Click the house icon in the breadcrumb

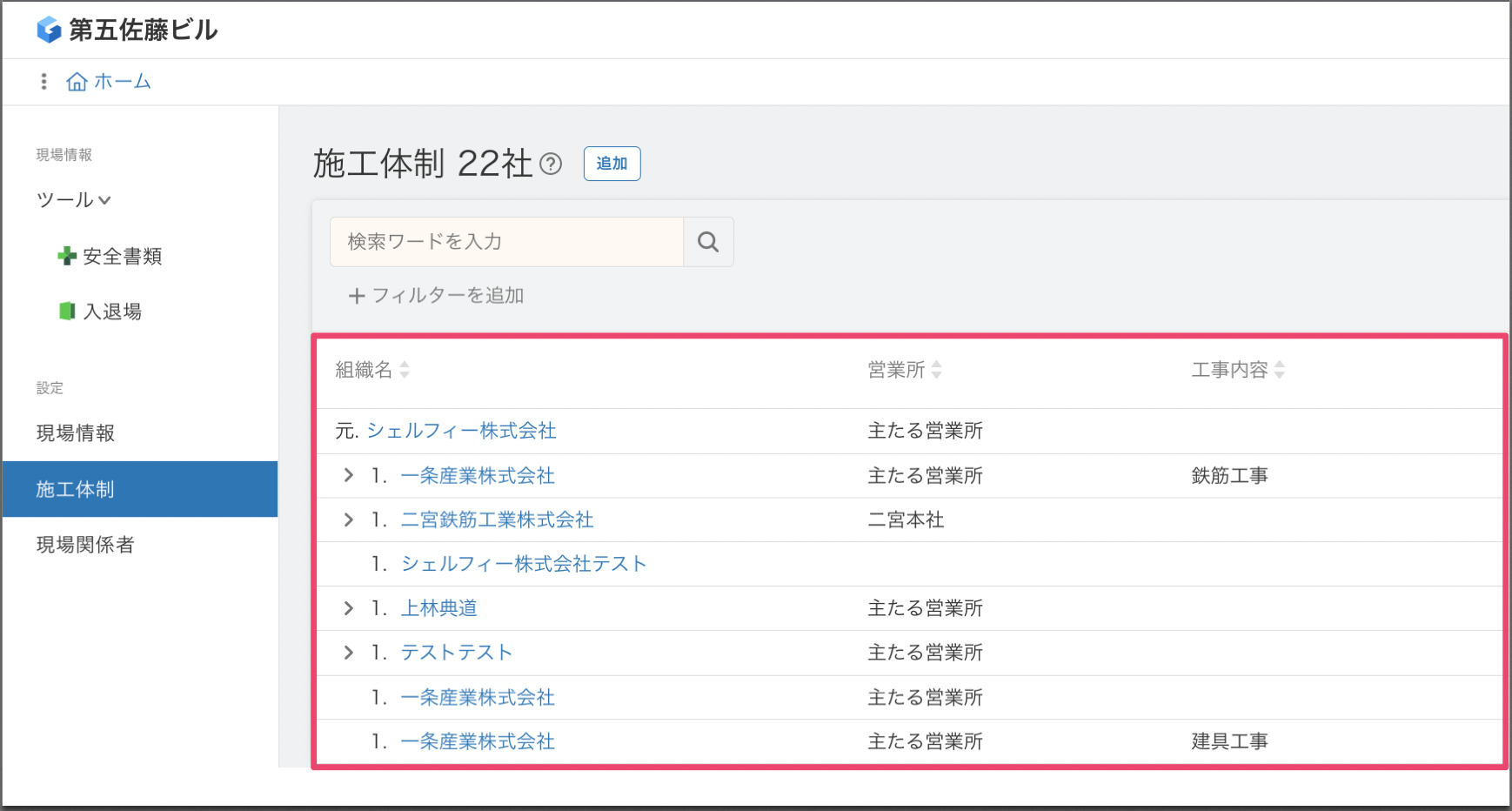[77, 82]
